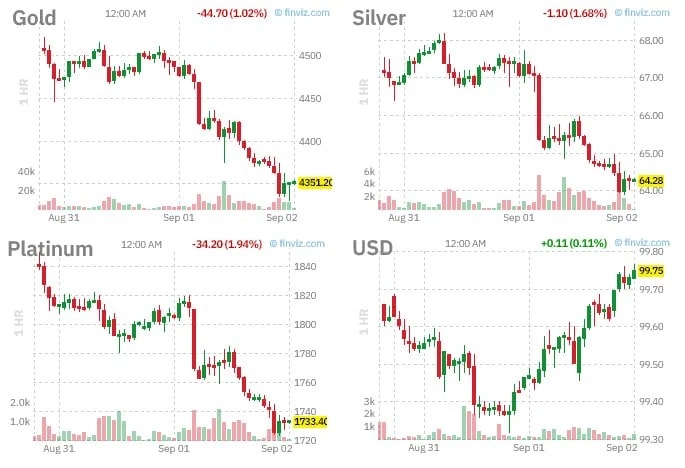Click USD change value +0.11 (0.11%)

click(574, 243)
